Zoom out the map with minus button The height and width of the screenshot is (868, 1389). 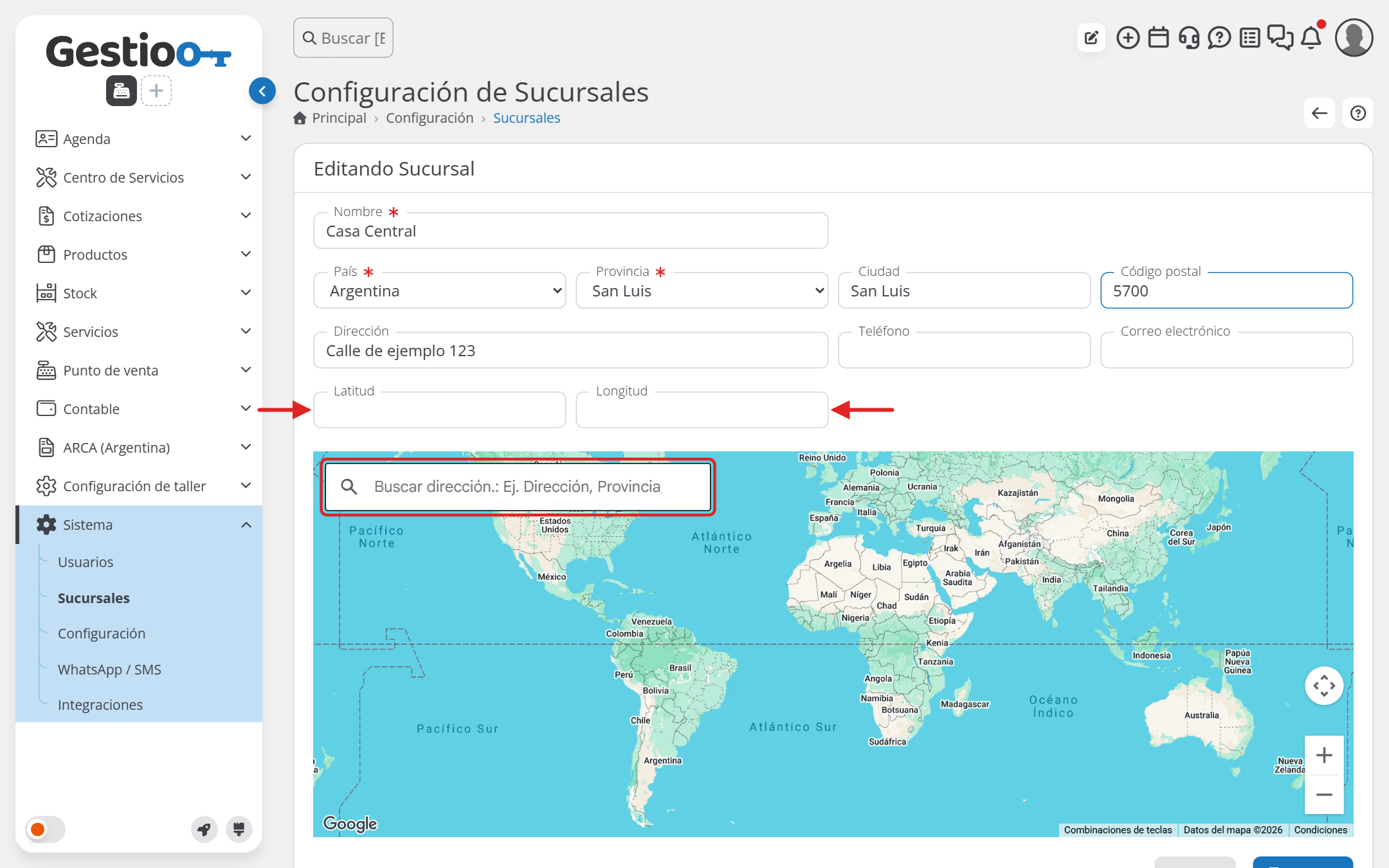click(1324, 795)
